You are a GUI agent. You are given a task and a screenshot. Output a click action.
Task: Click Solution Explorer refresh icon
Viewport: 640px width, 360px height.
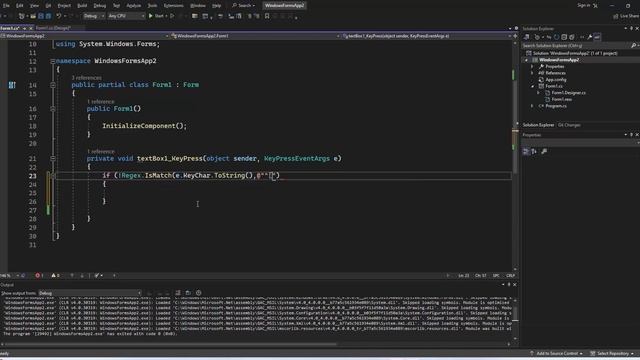556,37
